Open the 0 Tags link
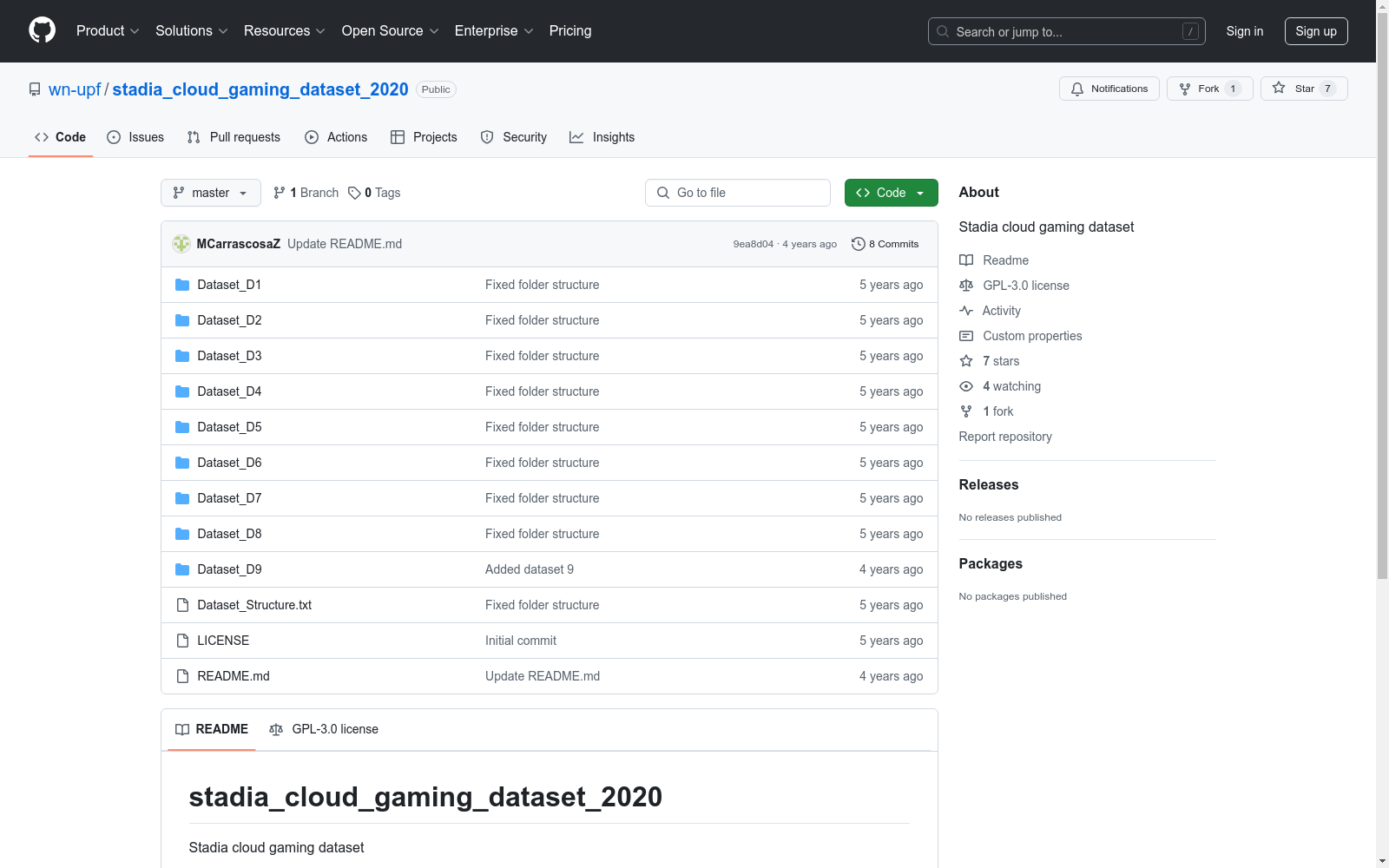Image resolution: width=1389 pixels, height=868 pixels. point(374,193)
